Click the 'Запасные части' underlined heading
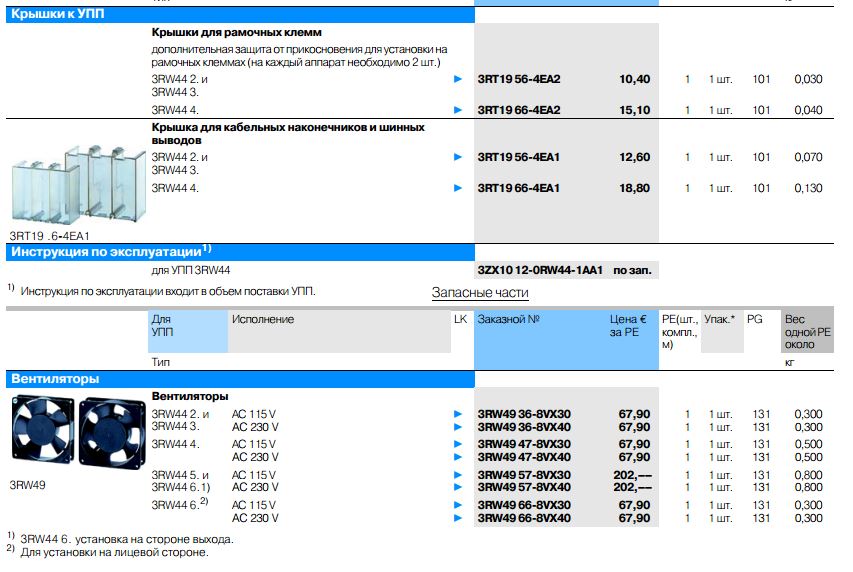 [480, 293]
